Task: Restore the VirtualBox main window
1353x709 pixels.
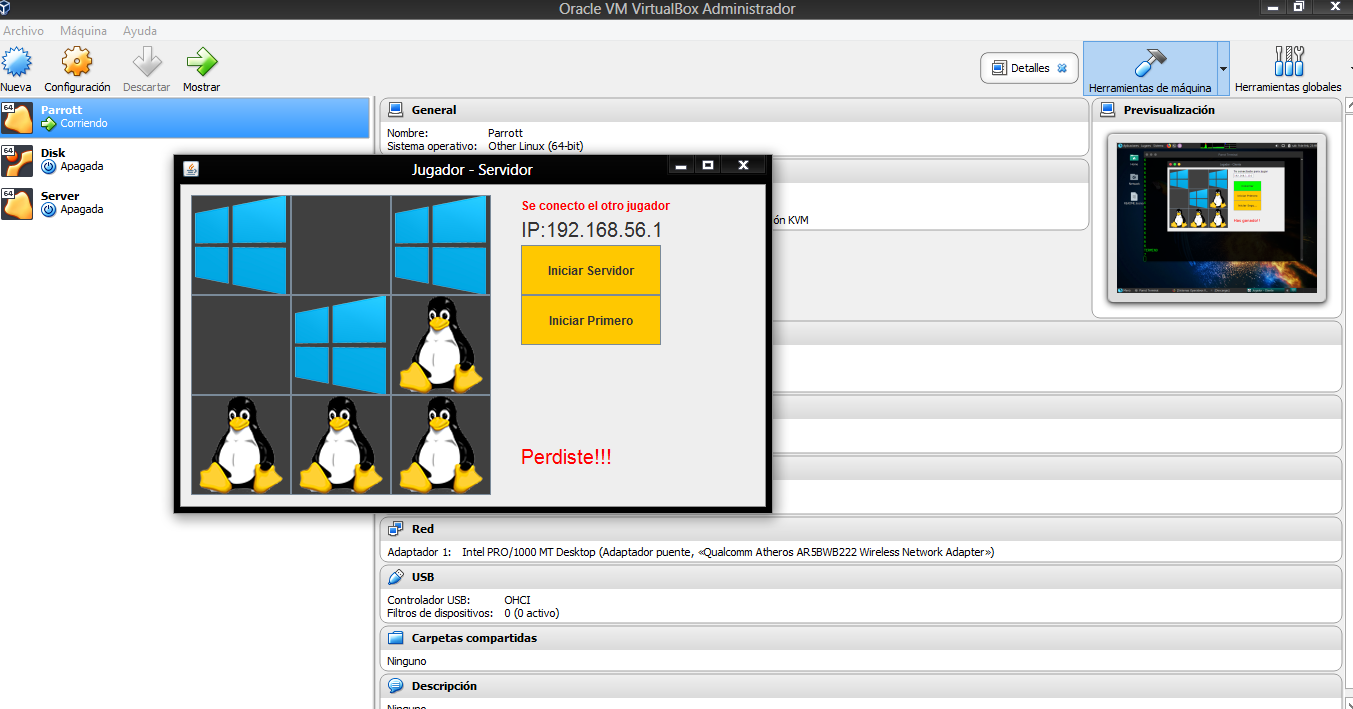Action: (x=1298, y=7)
